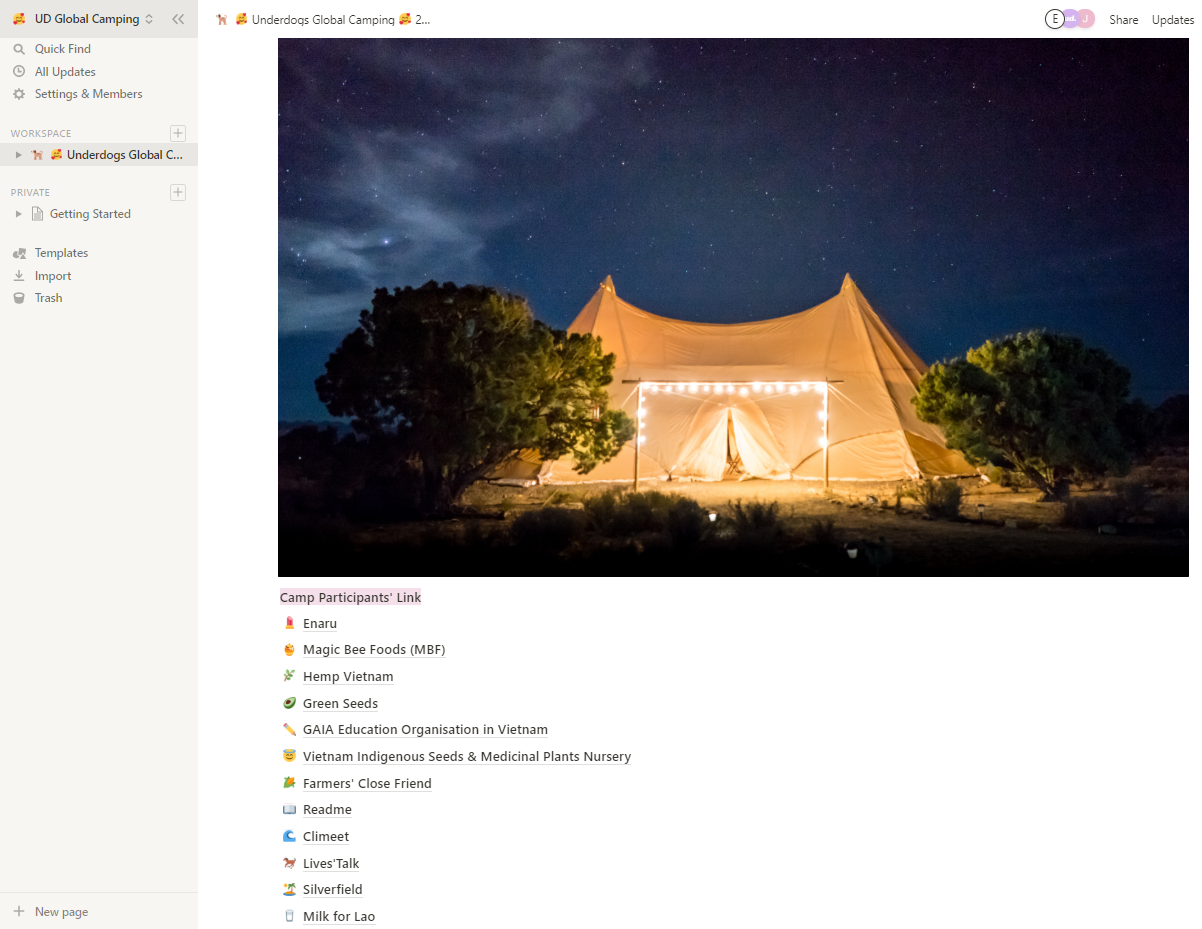1202x929 pixels.
Task: Add a page in the Workspace section
Action: point(178,133)
